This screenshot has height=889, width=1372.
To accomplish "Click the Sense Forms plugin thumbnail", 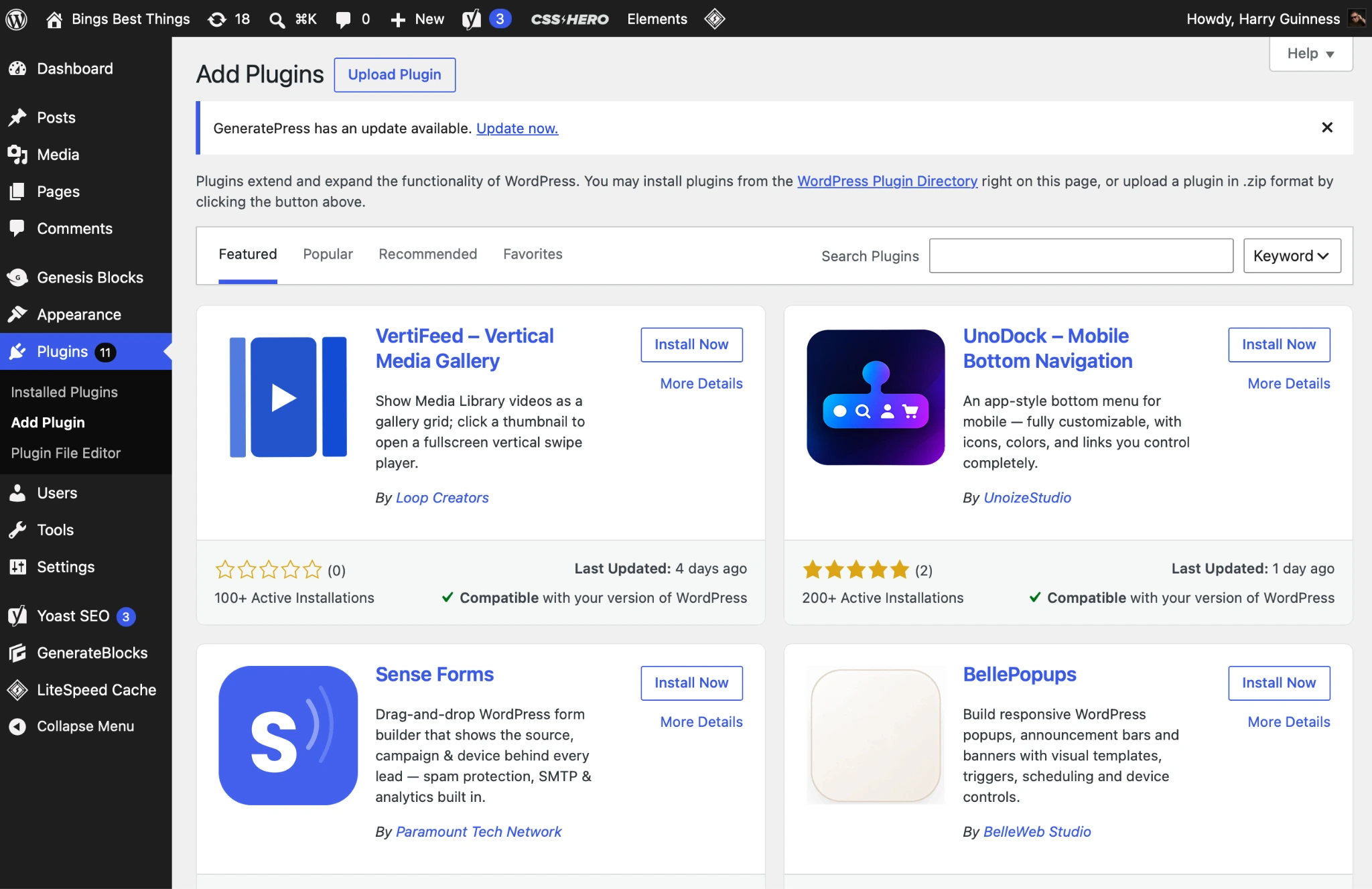I will (288, 736).
